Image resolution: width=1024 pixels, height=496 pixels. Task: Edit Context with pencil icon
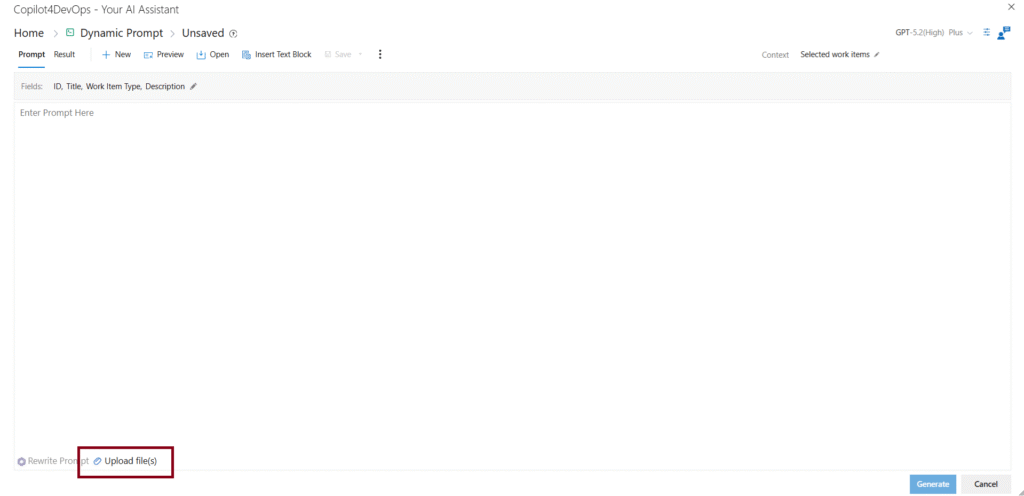tap(877, 55)
